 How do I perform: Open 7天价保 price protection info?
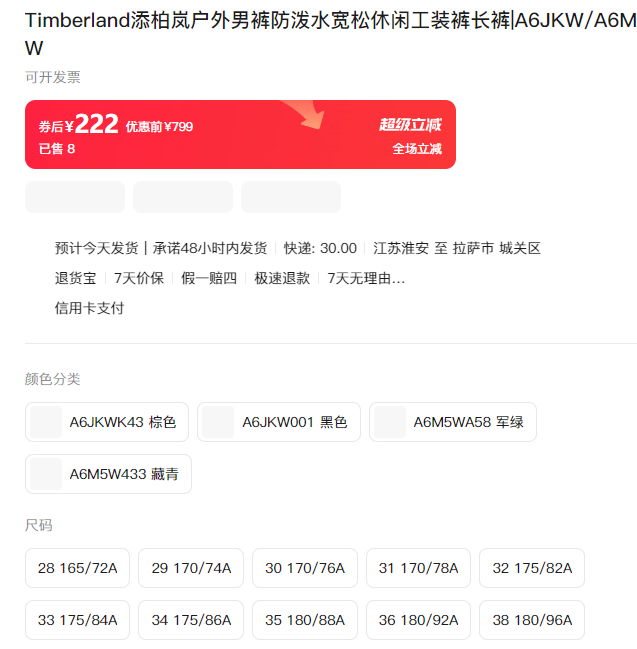pos(139,278)
